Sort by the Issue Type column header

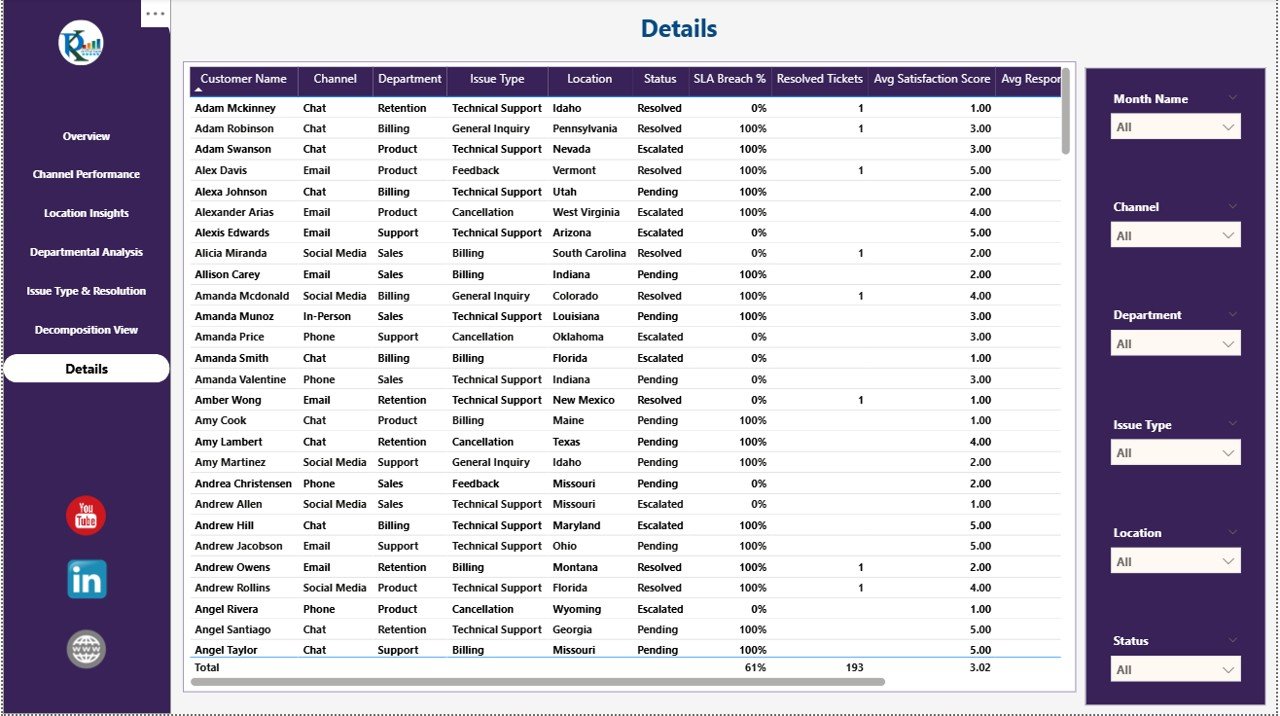[x=497, y=79]
